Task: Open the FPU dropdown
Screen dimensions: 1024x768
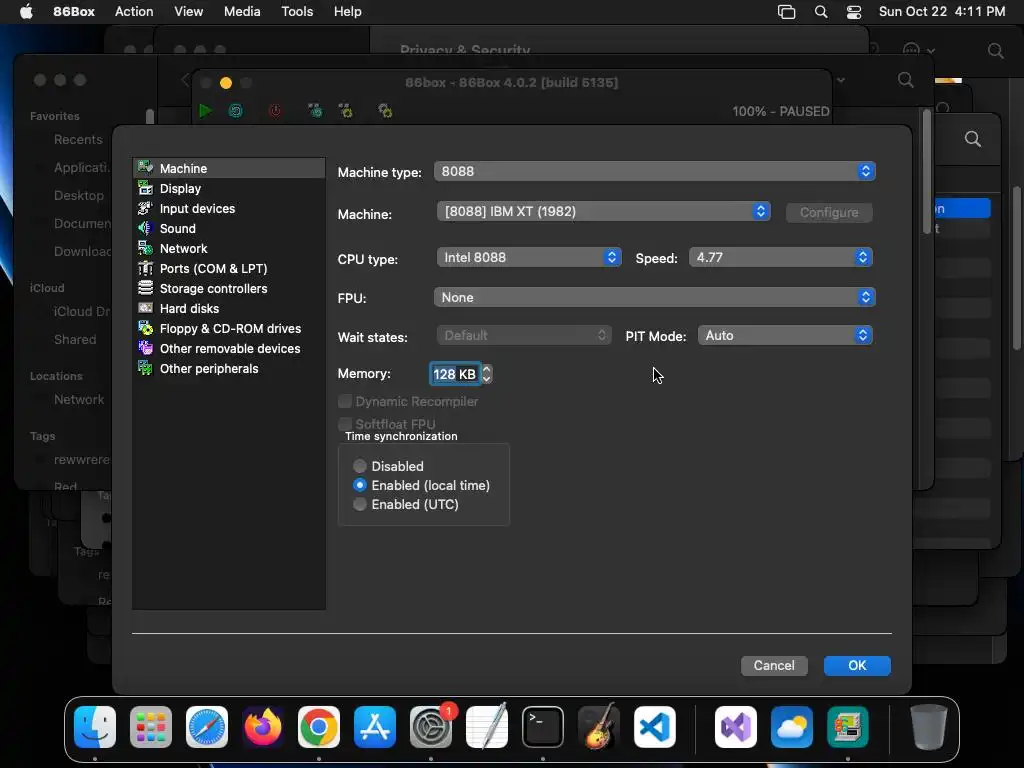Action: point(654,298)
